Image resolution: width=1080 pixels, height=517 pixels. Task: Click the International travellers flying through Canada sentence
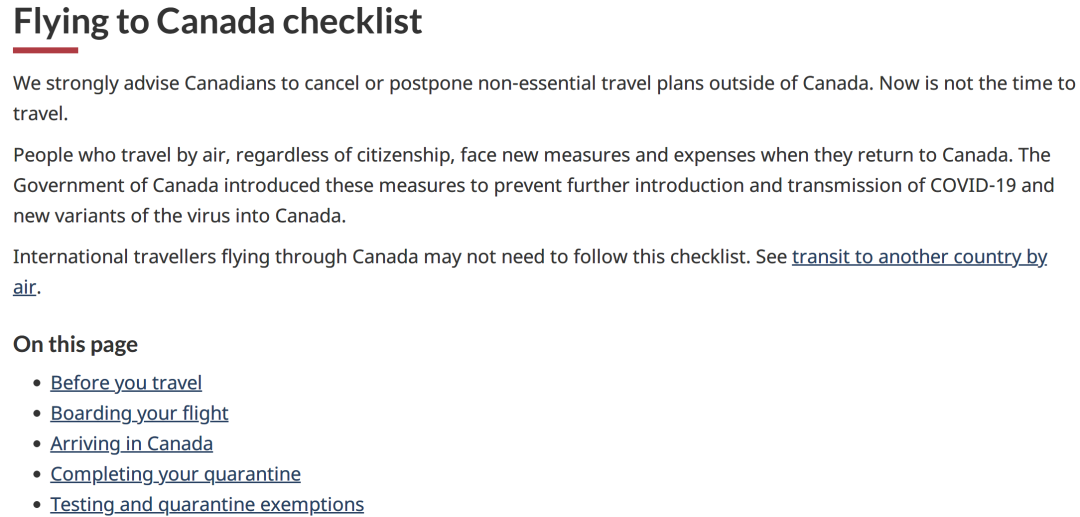pyautogui.click(x=380, y=257)
